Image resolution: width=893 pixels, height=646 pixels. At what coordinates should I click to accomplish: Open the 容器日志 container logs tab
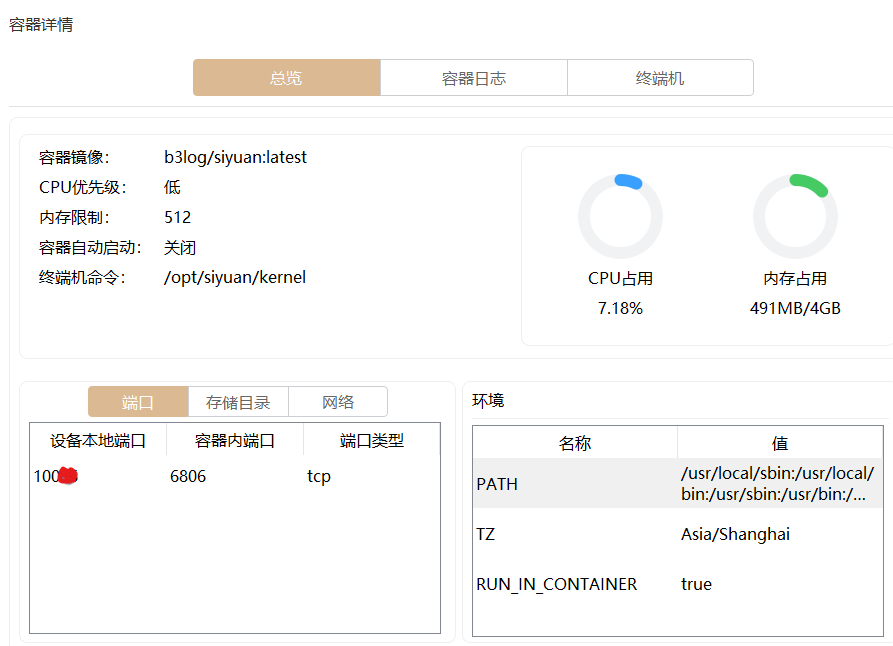pyautogui.click(x=474, y=78)
